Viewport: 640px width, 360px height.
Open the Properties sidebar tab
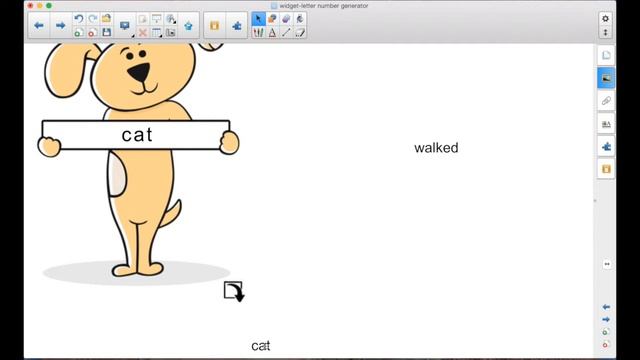tap(606, 124)
